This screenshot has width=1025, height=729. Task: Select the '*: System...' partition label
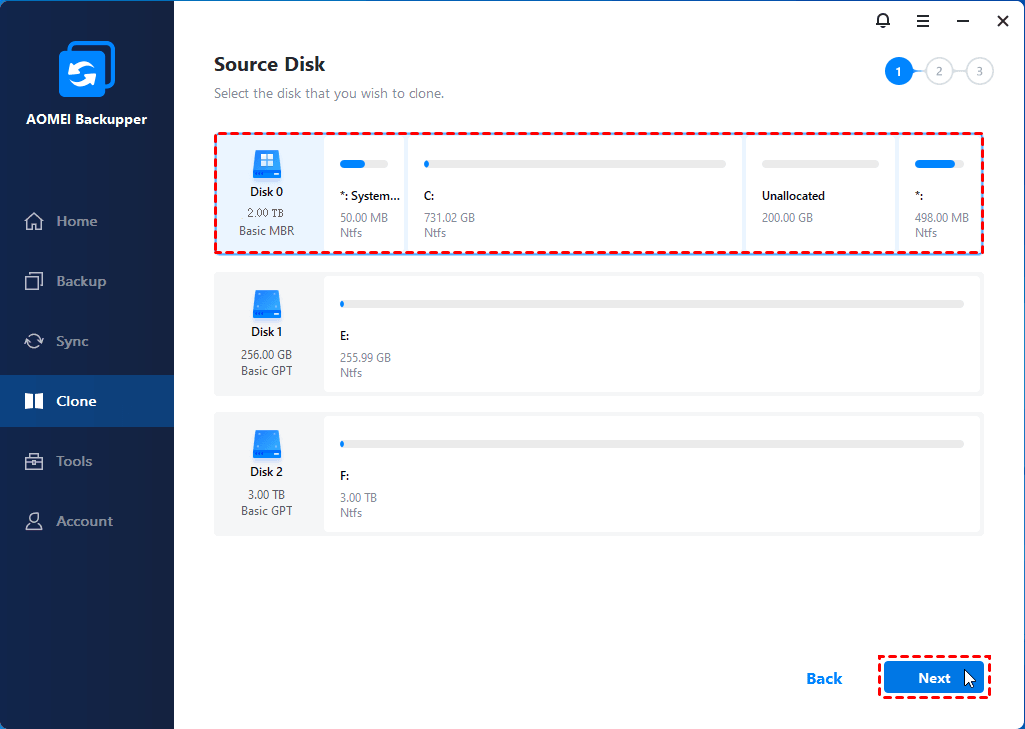pos(370,195)
